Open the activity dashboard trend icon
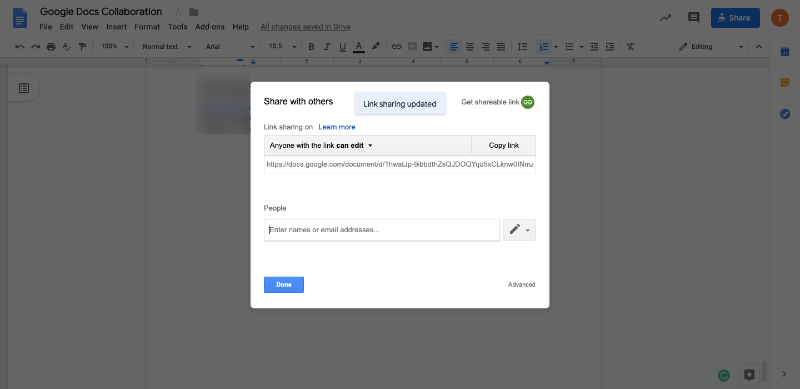 pos(665,18)
